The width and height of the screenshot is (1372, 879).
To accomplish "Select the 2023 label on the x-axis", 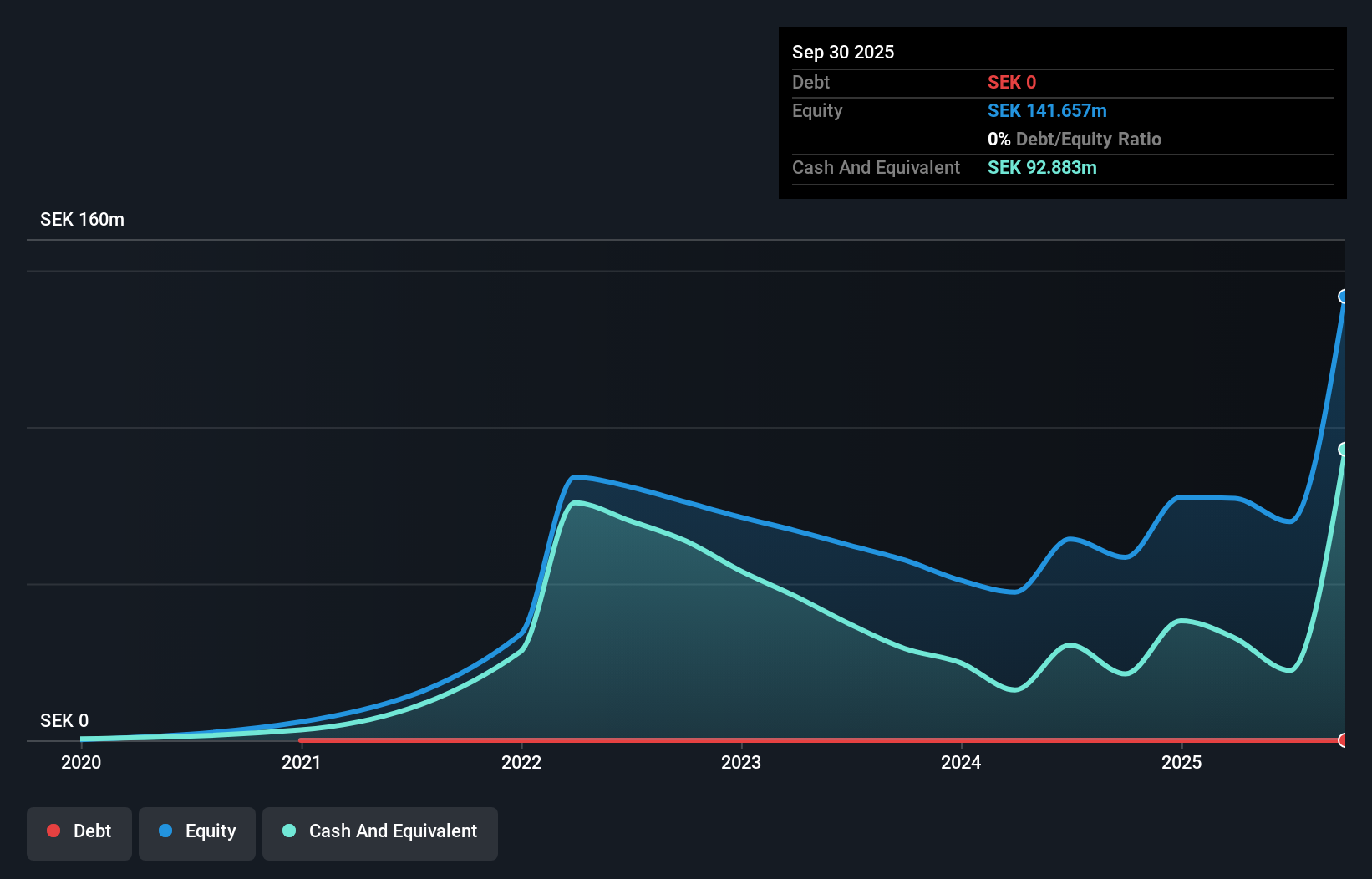I will pos(742,762).
